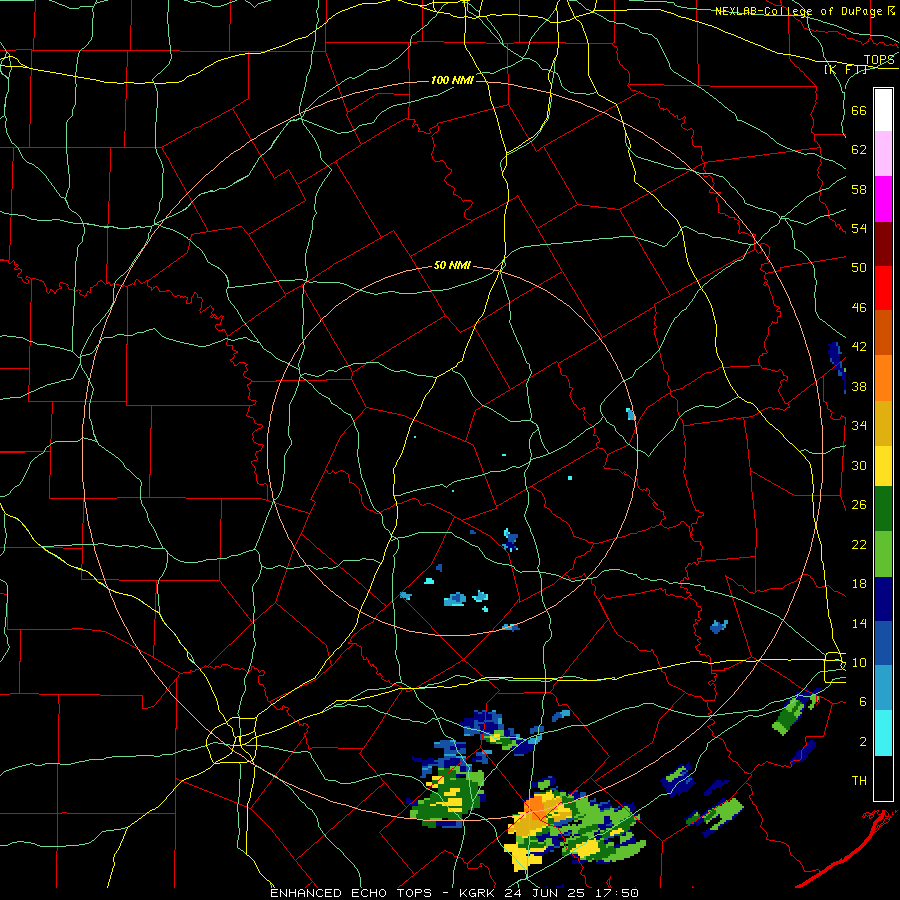Click the magenta legend color swatch
900x900 pixels.
click(x=883, y=199)
